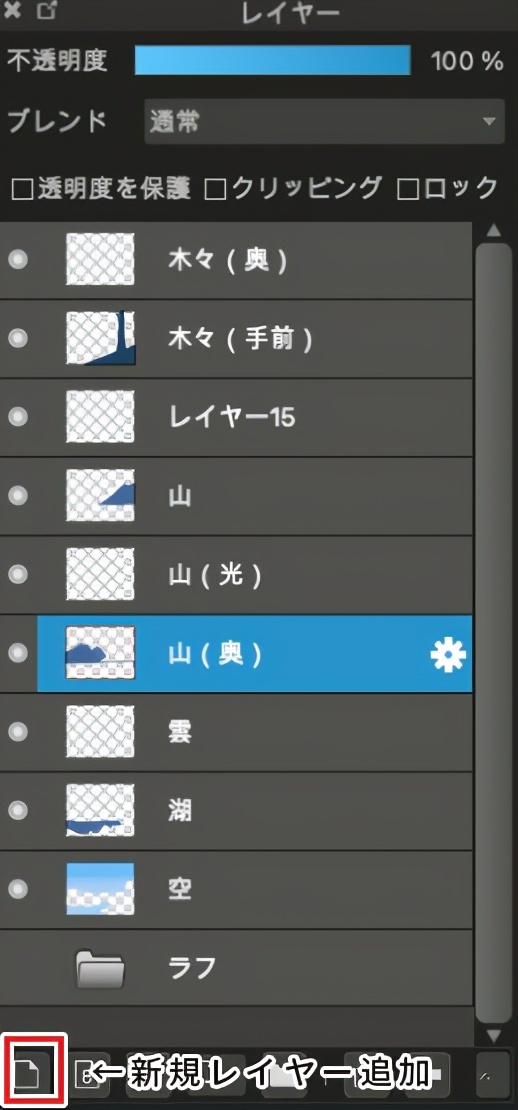The image size is (518, 1110).
Task: Click the rightmost bottom toolbar icon
Action: pos(493,1074)
